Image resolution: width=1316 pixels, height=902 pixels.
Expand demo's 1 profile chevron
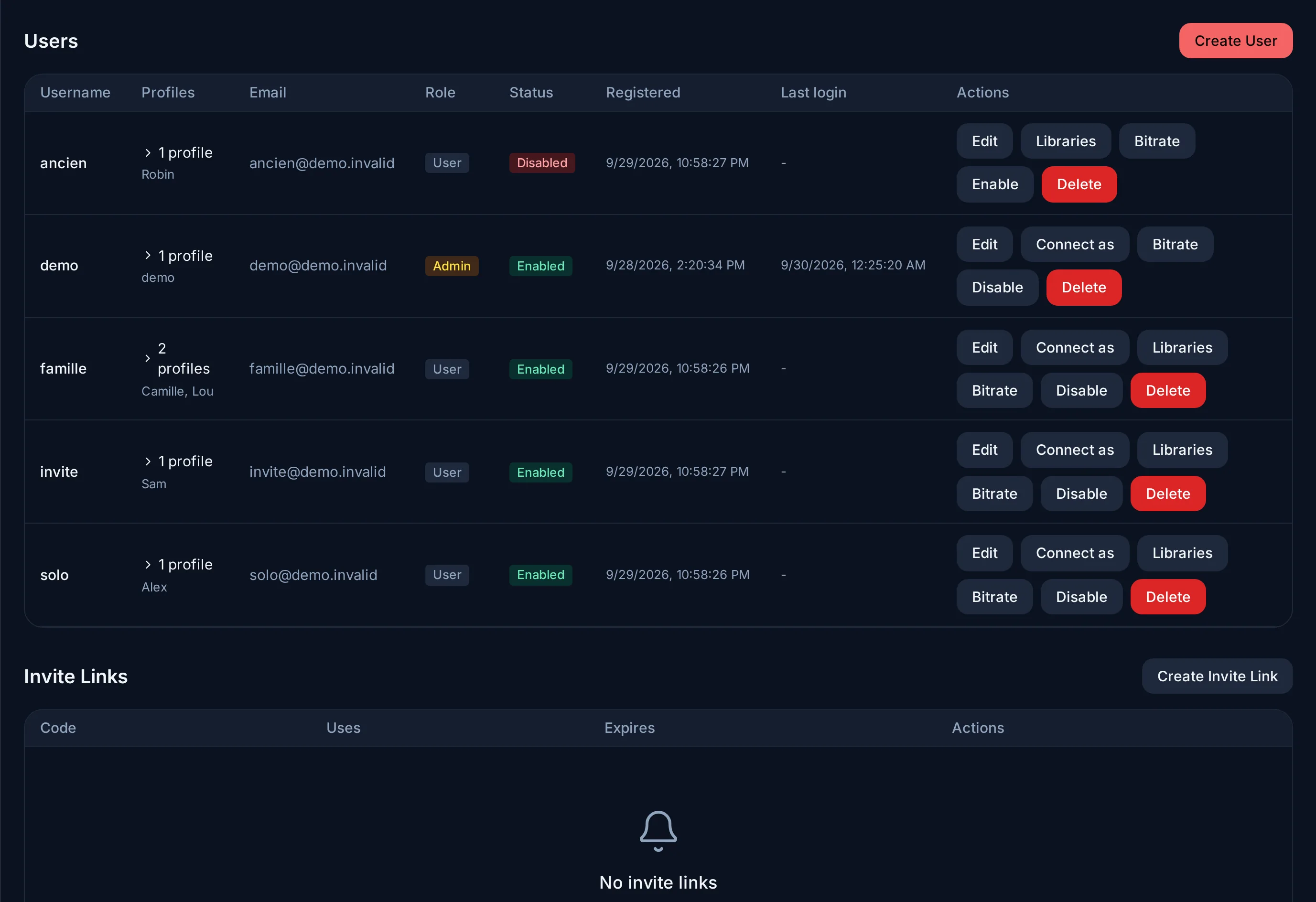tap(148, 256)
